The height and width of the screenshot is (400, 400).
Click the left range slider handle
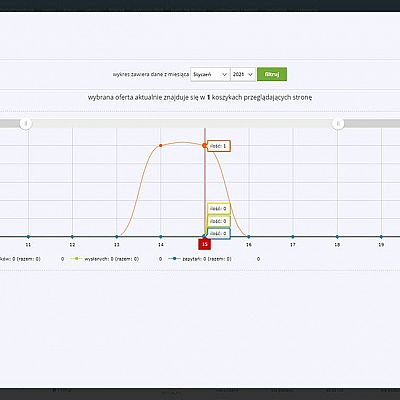click(26, 124)
